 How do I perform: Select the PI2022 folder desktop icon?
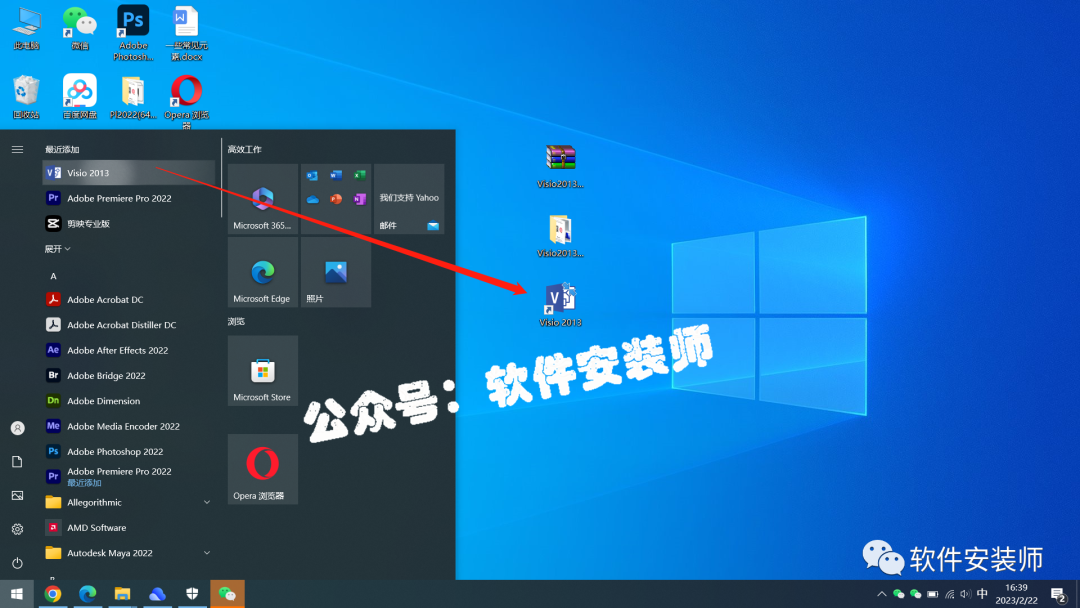[133, 97]
